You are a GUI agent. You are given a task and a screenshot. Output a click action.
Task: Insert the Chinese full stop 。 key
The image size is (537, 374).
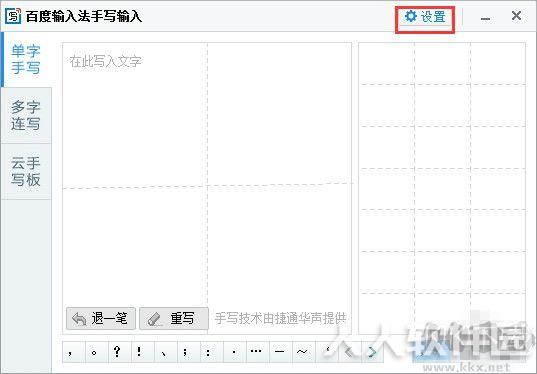pos(97,352)
